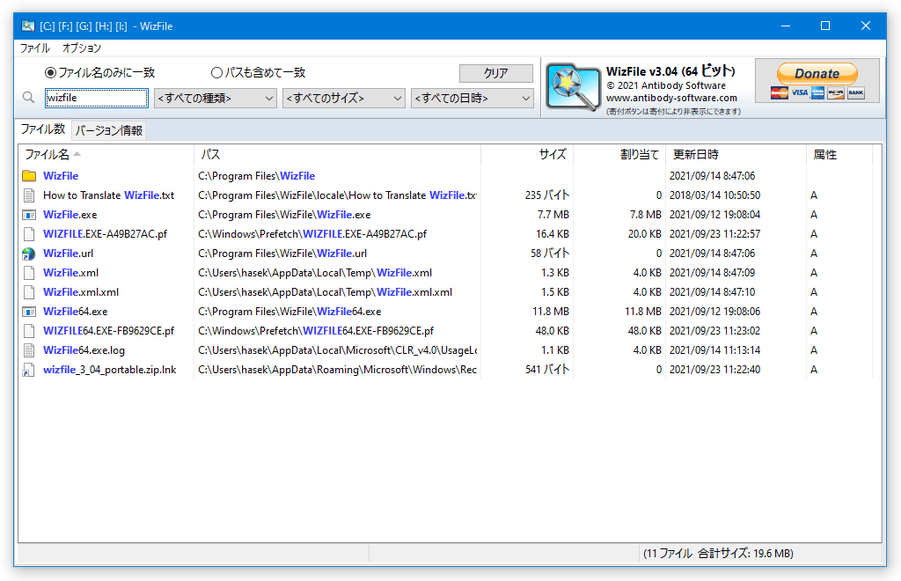The width and height of the screenshot is (901, 581).
Task: Click the WizFile64.exe application icon
Action: click(x=29, y=311)
